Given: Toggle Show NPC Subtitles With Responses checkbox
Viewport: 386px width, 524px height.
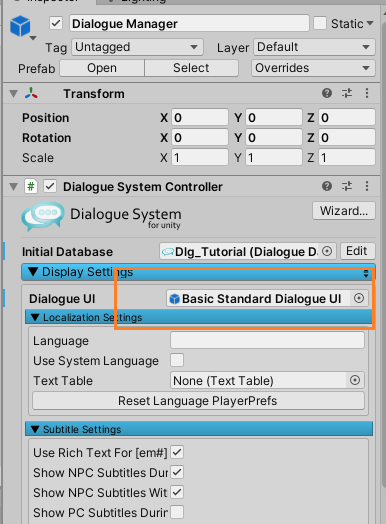Looking at the screenshot, I should (x=177, y=492).
